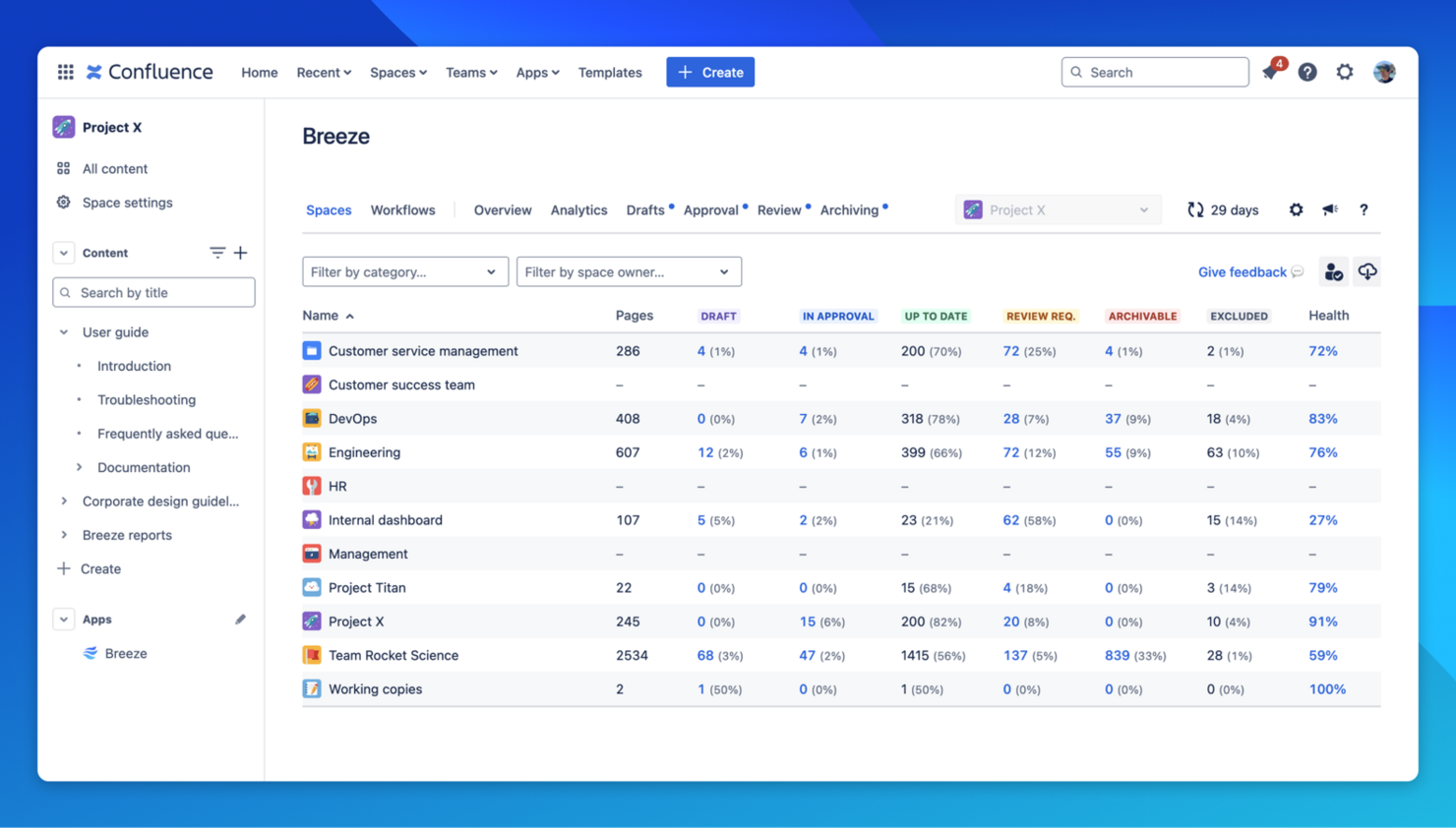This screenshot has width=1456, height=828.
Task: Open the Customer service management space
Action: tap(423, 351)
